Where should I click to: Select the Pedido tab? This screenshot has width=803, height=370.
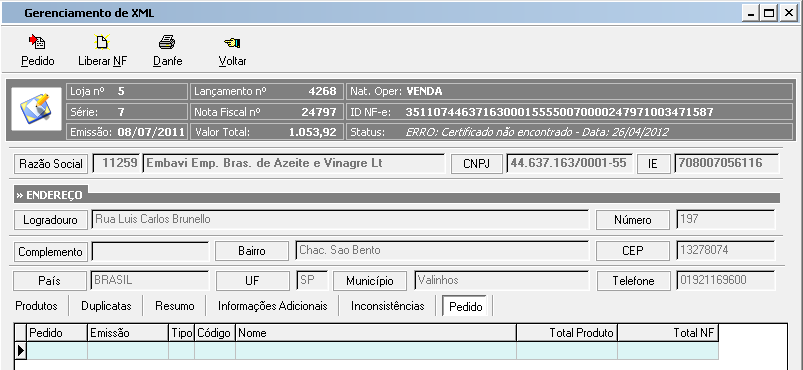(466, 306)
